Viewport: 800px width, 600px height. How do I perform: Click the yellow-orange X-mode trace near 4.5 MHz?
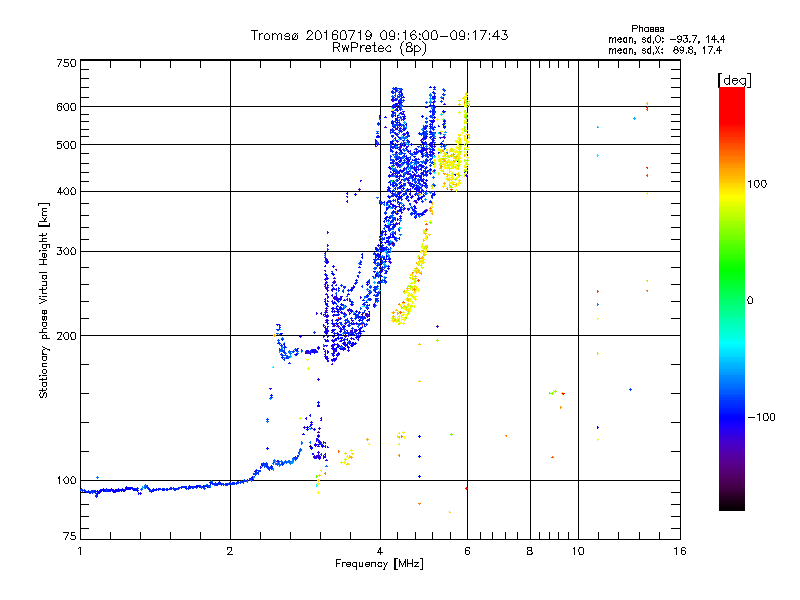click(x=411, y=286)
